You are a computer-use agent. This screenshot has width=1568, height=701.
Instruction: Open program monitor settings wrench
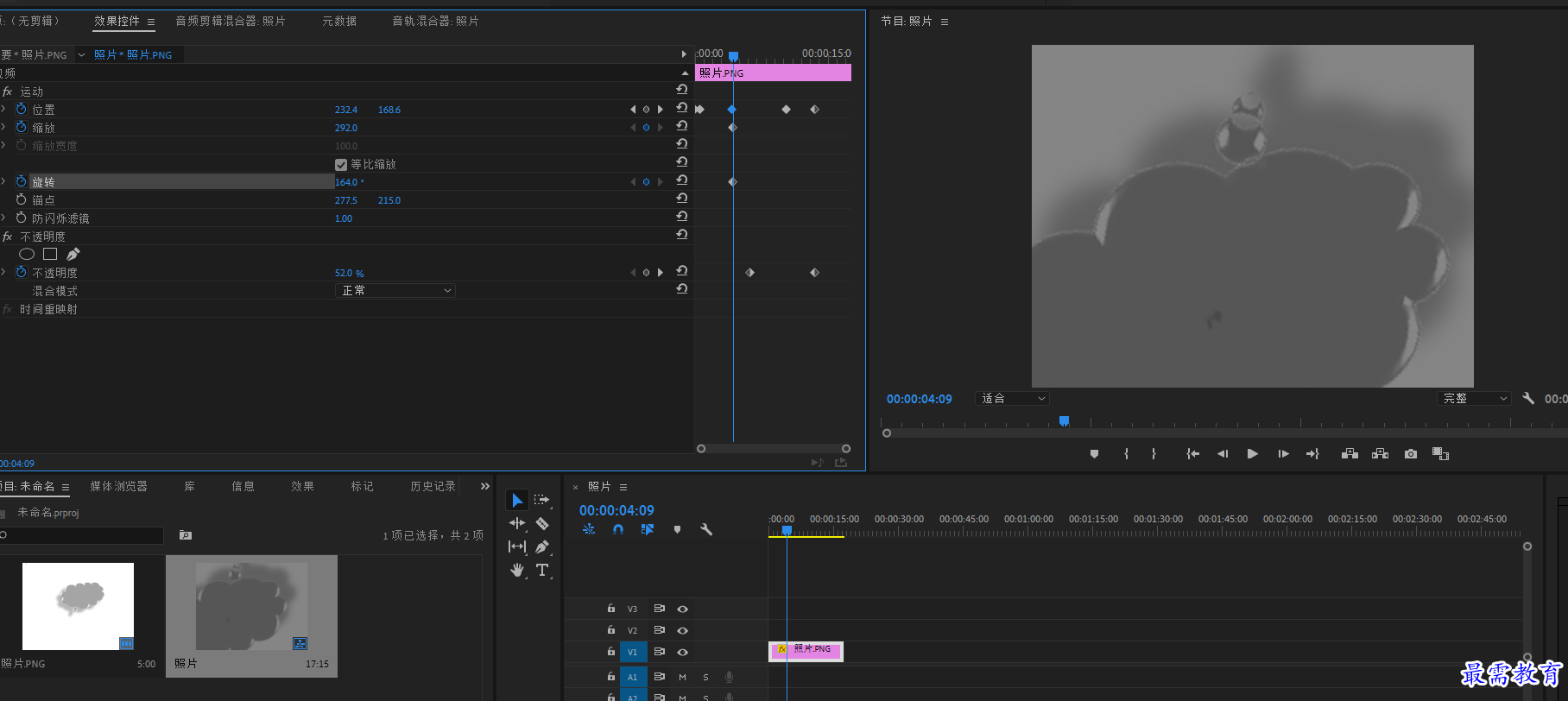(x=1528, y=398)
